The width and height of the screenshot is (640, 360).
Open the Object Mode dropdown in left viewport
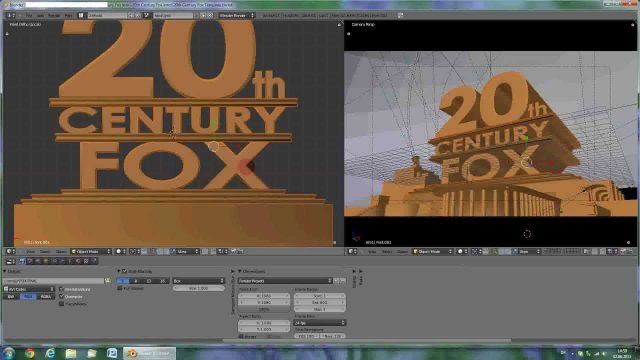(91, 251)
